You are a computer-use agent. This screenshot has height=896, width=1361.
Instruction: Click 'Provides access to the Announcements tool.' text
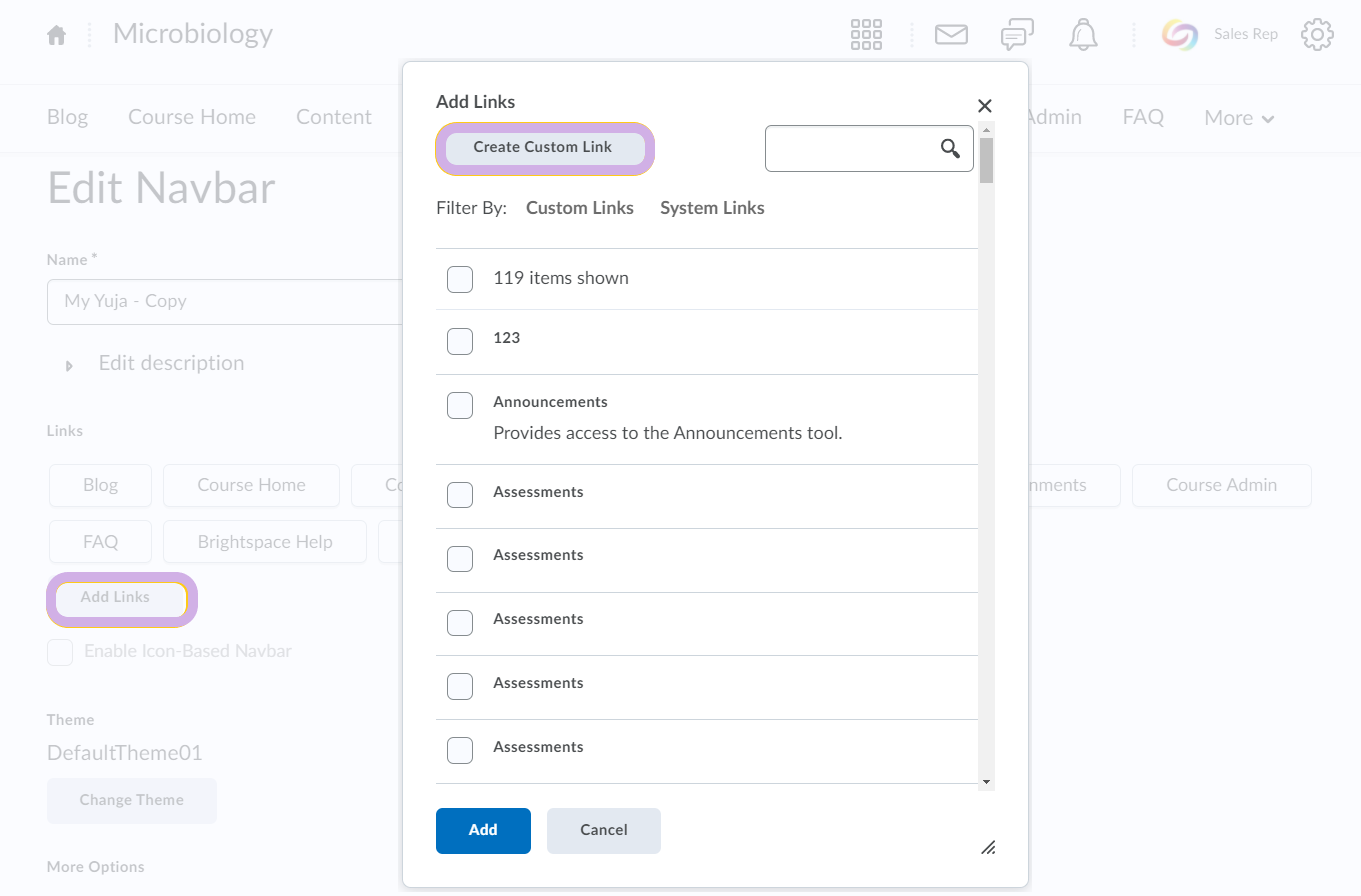tap(668, 434)
